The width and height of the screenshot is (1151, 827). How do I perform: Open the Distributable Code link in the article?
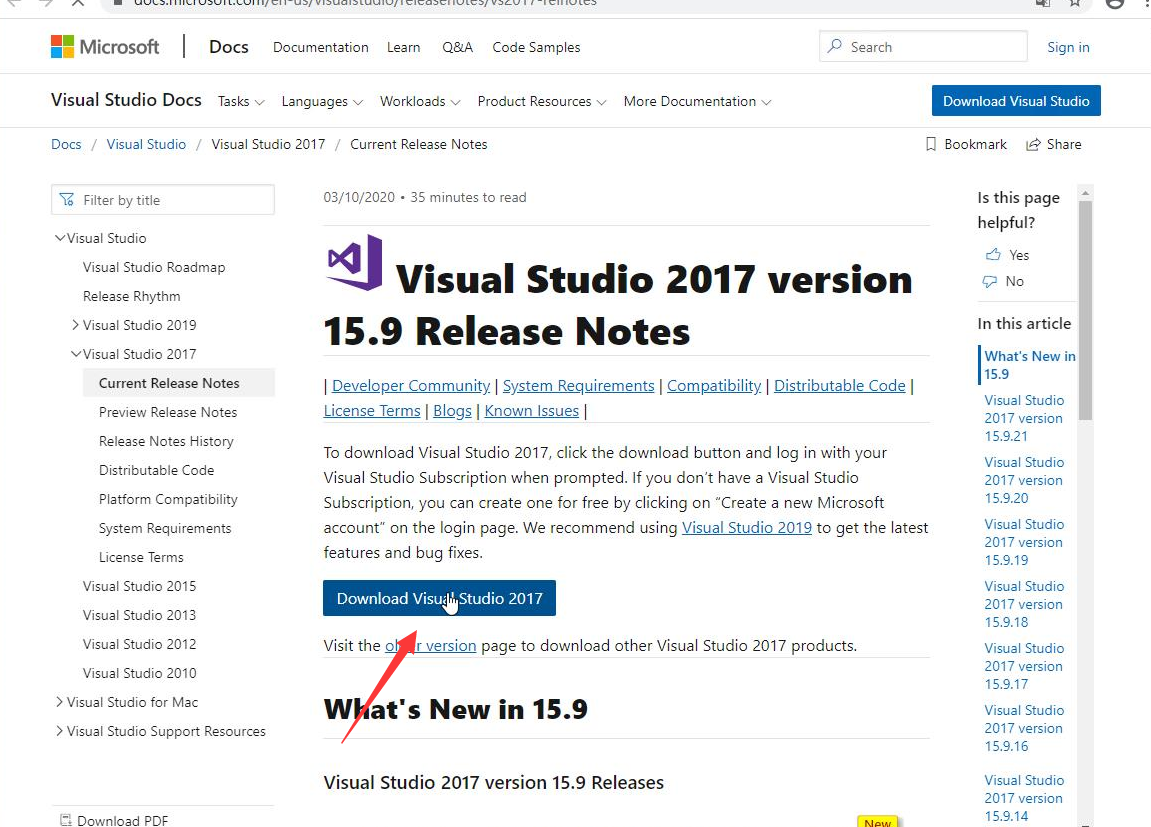pyautogui.click(x=840, y=386)
